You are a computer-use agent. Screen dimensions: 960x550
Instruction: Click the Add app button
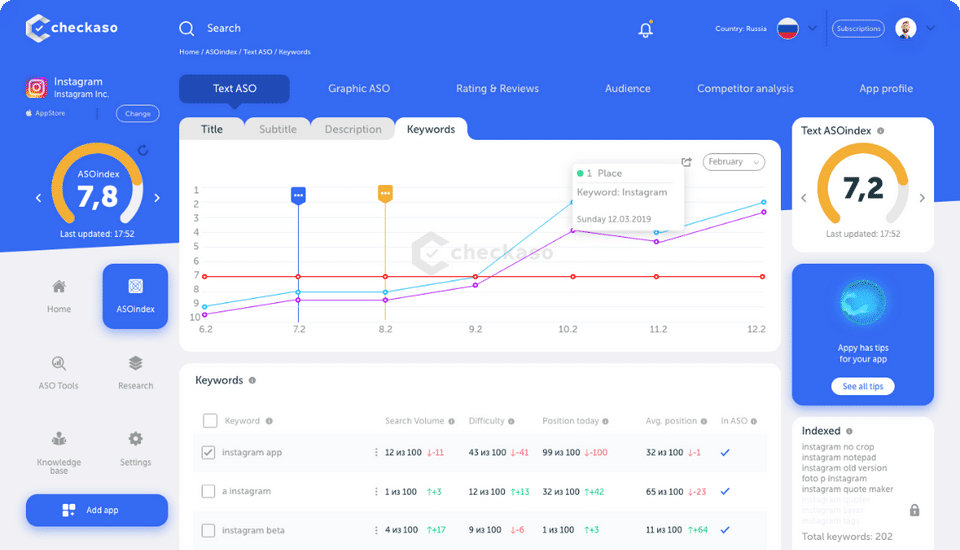tap(97, 510)
